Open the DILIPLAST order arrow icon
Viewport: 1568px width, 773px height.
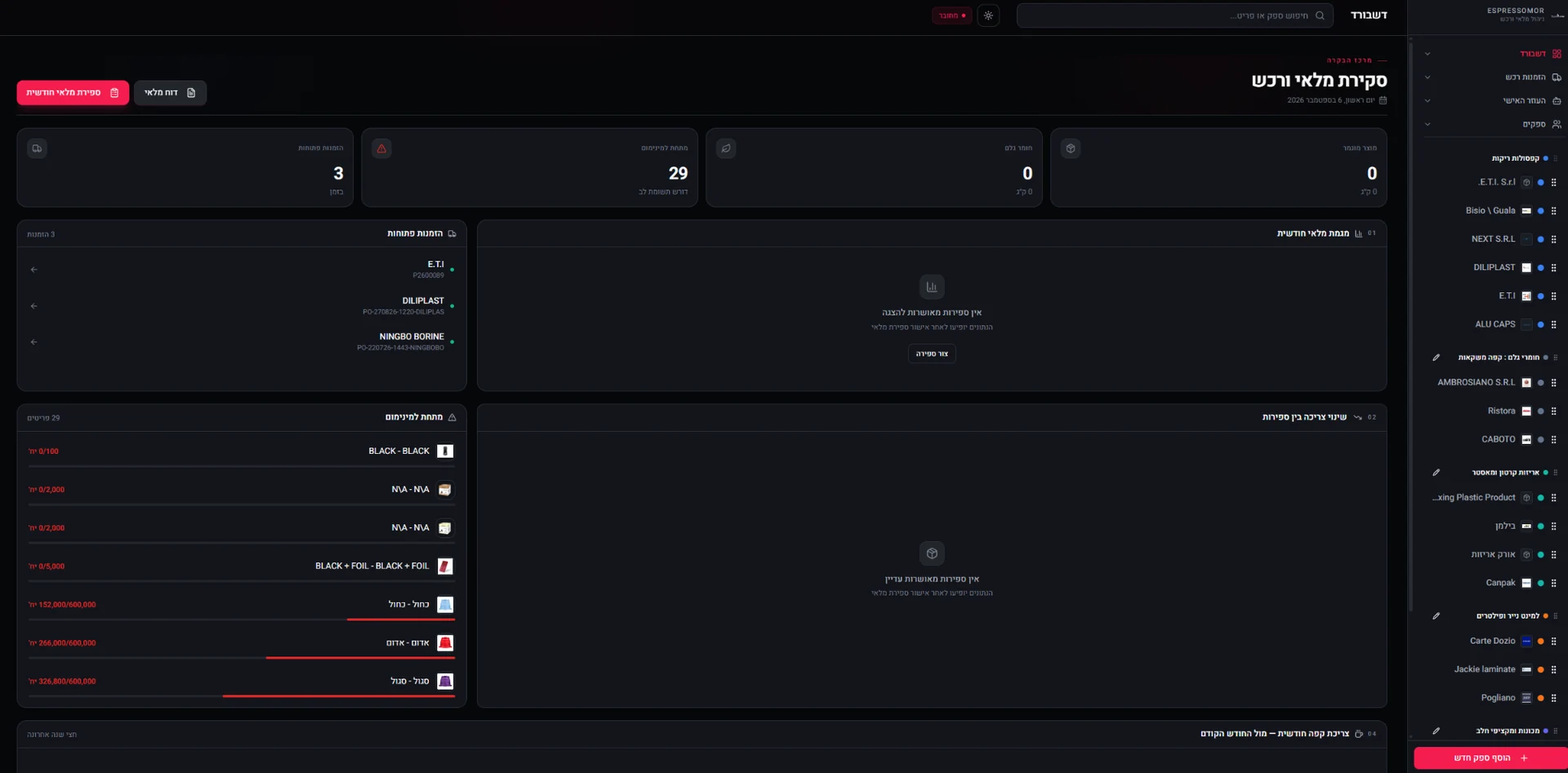tap(33, 306)
